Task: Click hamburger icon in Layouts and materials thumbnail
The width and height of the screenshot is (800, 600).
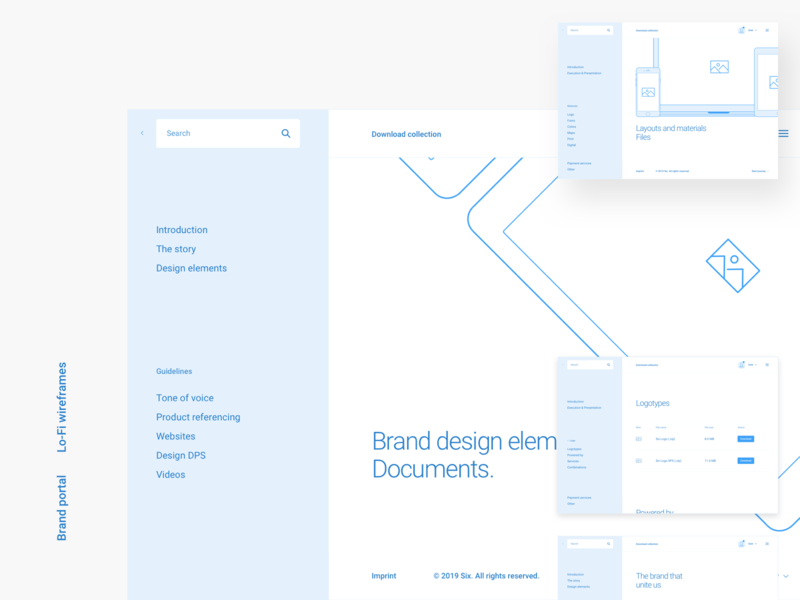Action: point(767,31)
